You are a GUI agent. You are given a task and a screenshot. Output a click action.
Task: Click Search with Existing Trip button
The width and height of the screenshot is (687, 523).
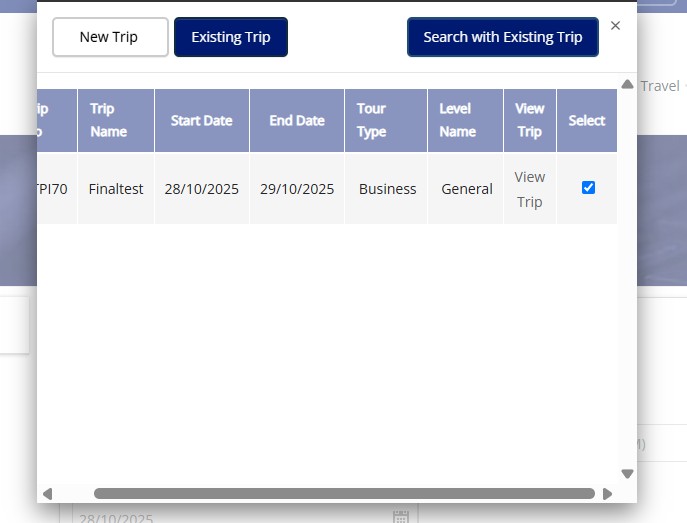pyautogui.click(x=503, y=37)
